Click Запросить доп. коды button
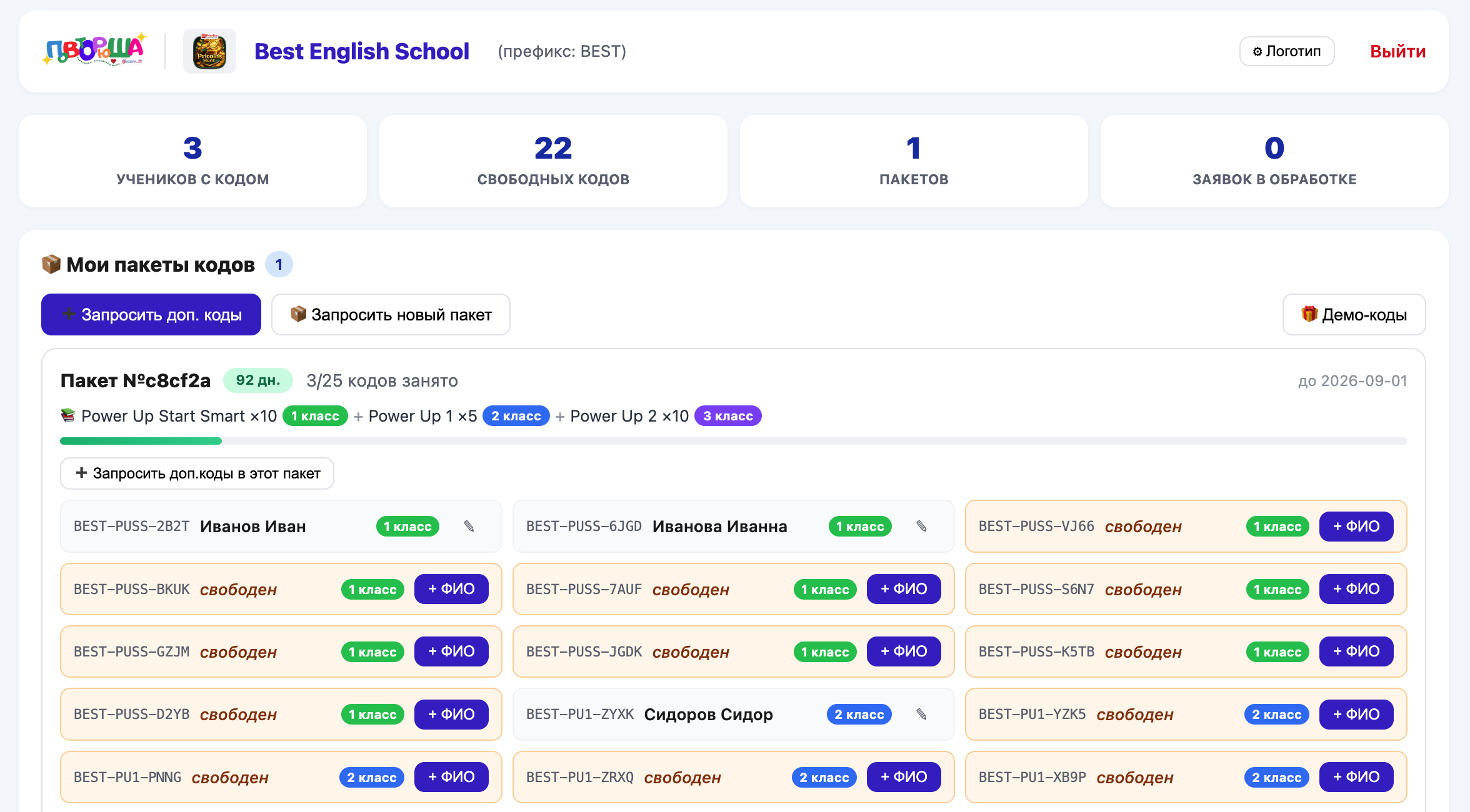 click(151, 315)
